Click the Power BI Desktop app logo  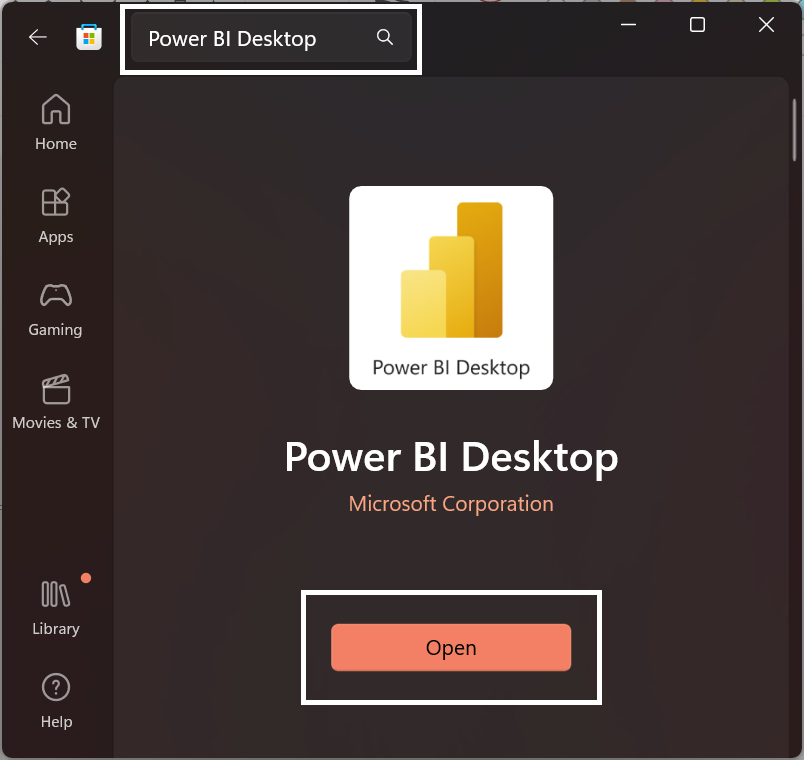[x=451, y=288]
